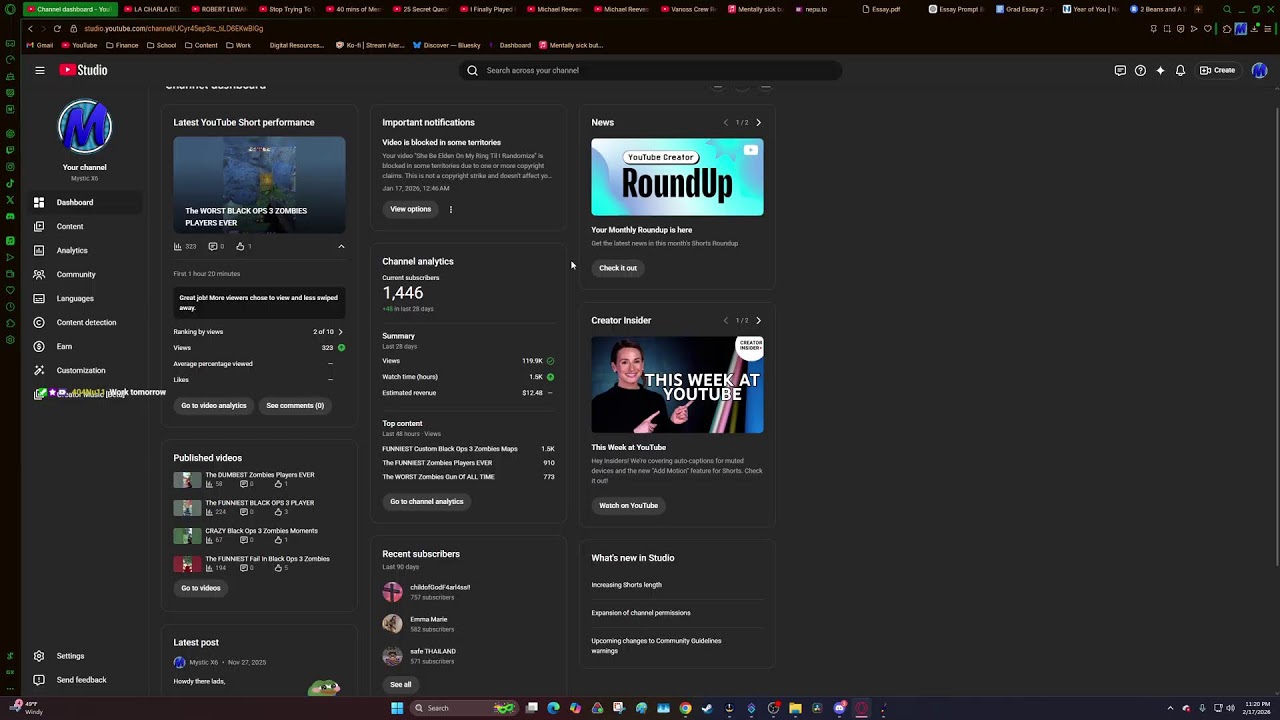
Task: Open notifications bell in Studio header
Action: [1180, 70]
